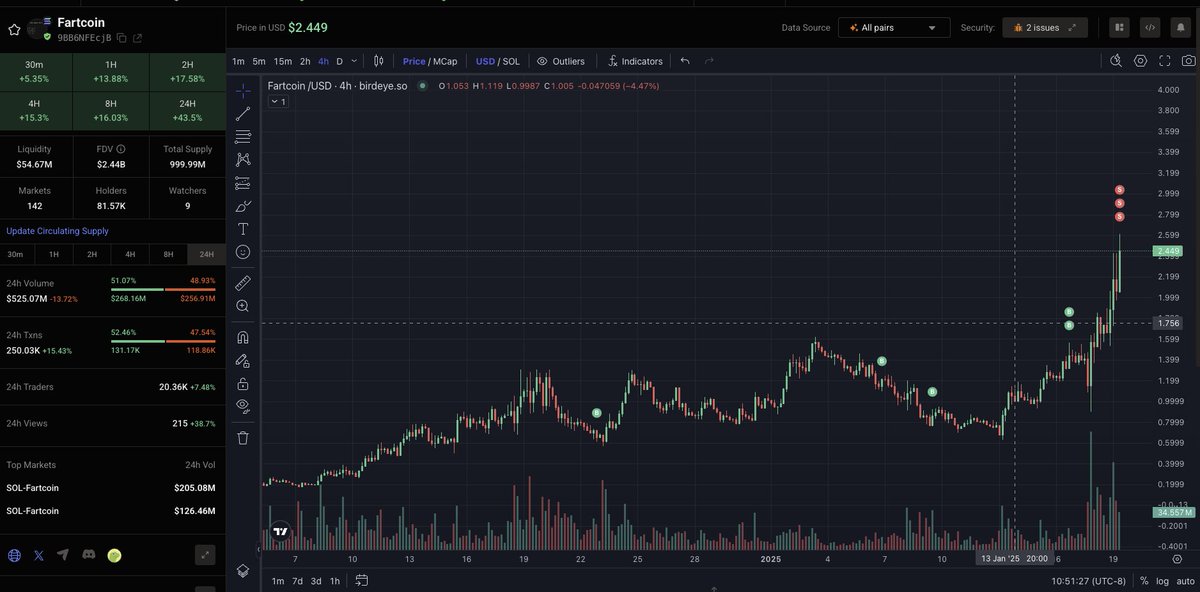Image resolution: width=1200 pixels, height=592 pixels.
Task: Toggle percent scale on price axis
Action: pyautogui.click(x=1144, y=580)
